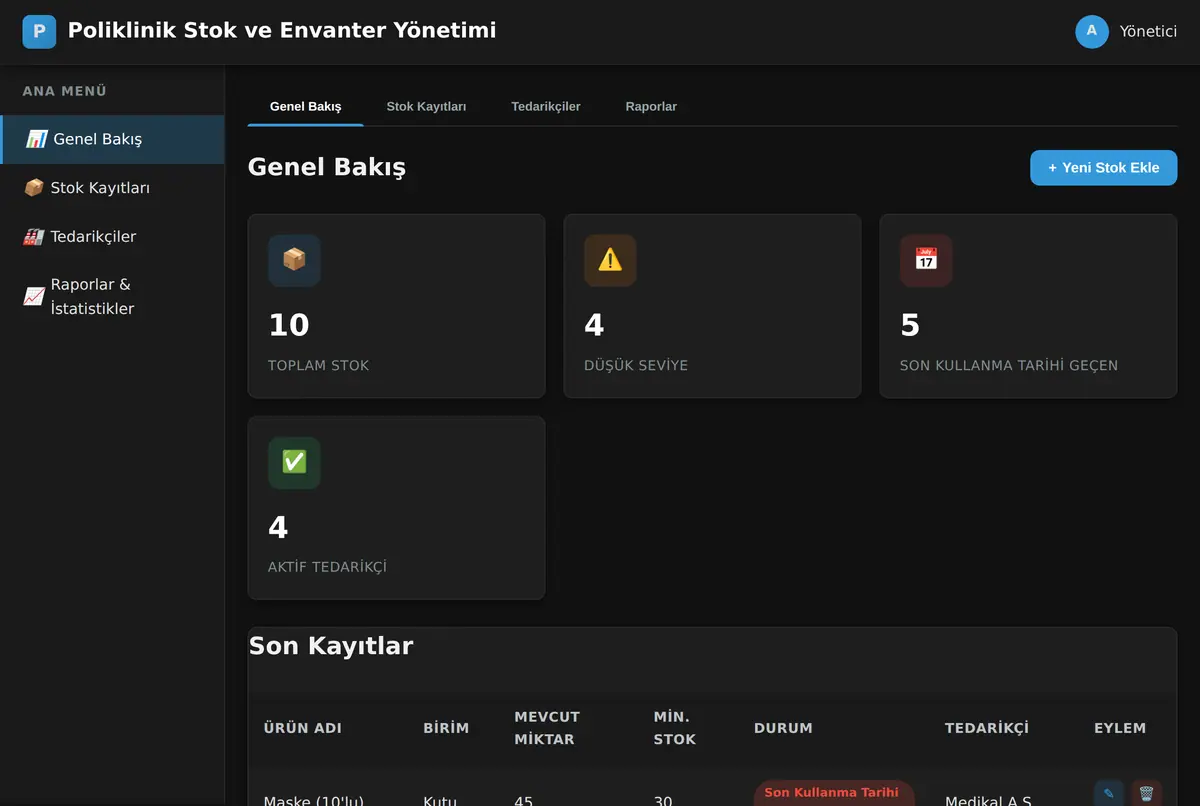The image size is (1200, 806).
Task: Select Stok Kayıtları in the sidebar menu
Action: pyautogui.click(x=112, y=188)
